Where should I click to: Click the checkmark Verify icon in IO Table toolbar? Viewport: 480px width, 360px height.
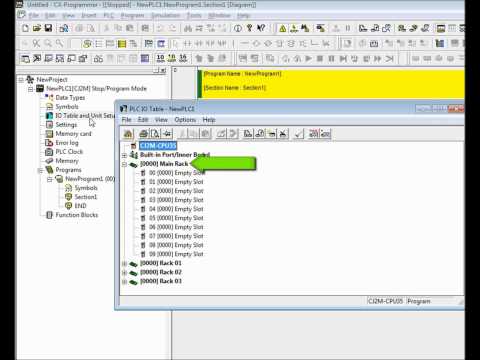[299, 134]
